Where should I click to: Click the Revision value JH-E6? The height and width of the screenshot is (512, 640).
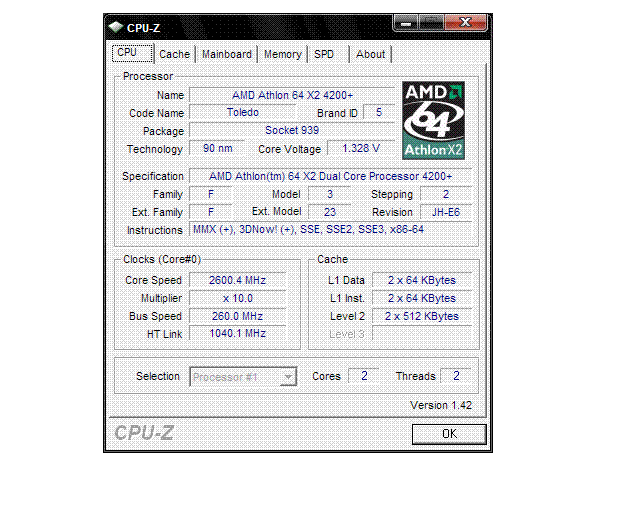(x=446, y=212)
